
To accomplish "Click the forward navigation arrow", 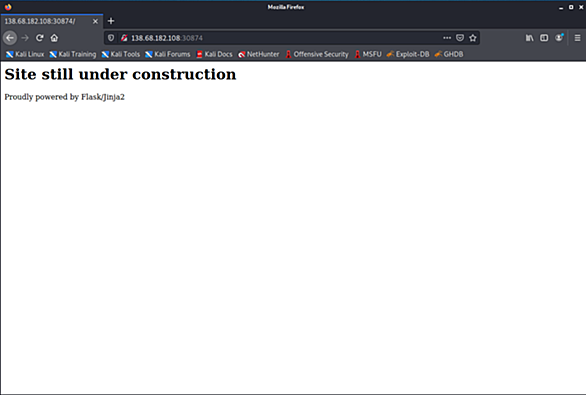I will click(x=25, y=38).
